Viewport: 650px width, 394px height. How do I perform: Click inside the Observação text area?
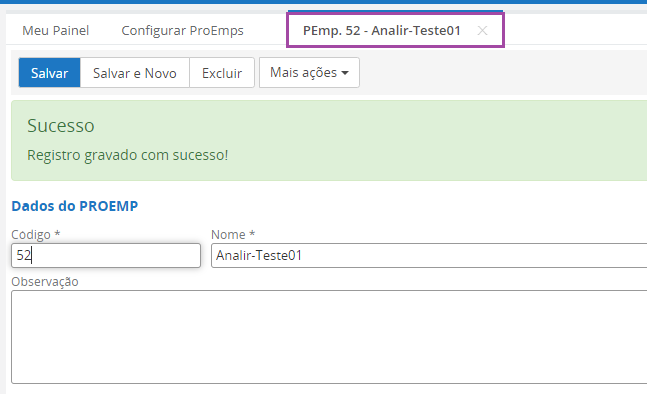(x=330, y=337)
